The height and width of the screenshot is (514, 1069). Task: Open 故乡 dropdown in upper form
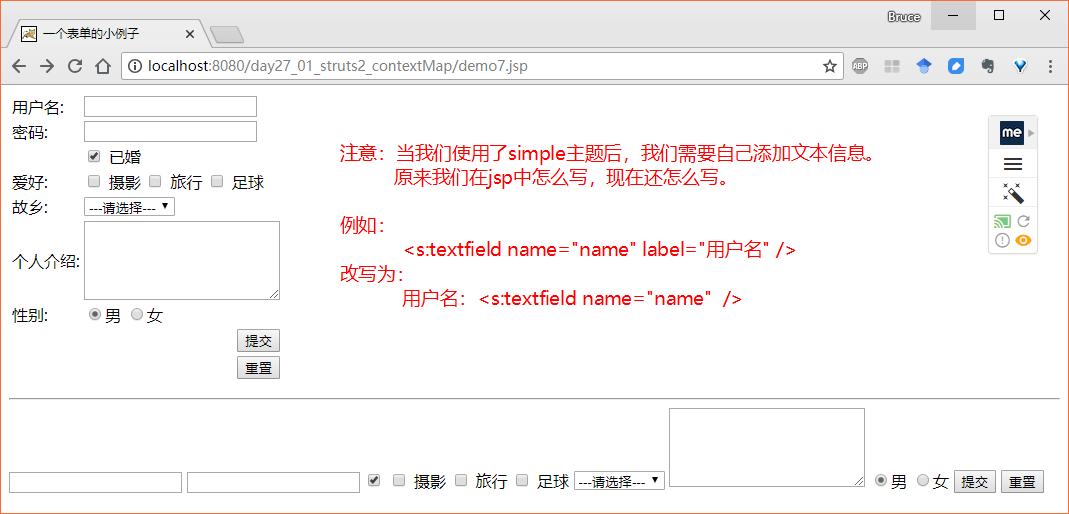coord(130,207)
